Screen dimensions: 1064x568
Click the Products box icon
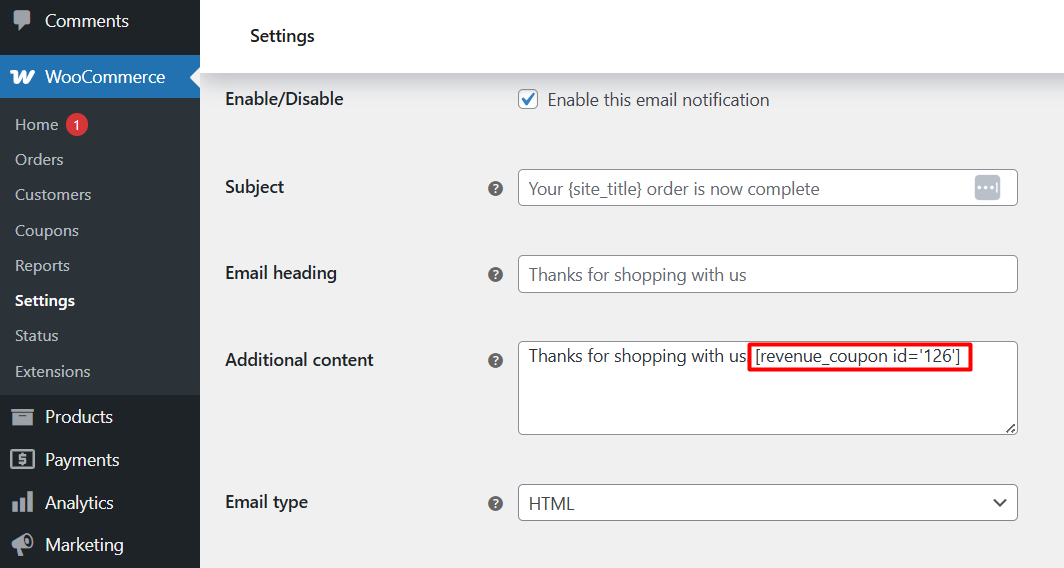[22, 417]
